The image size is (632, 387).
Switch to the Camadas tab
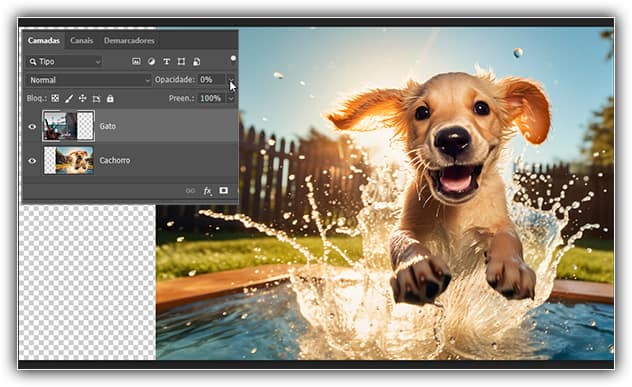pos(44,40)
